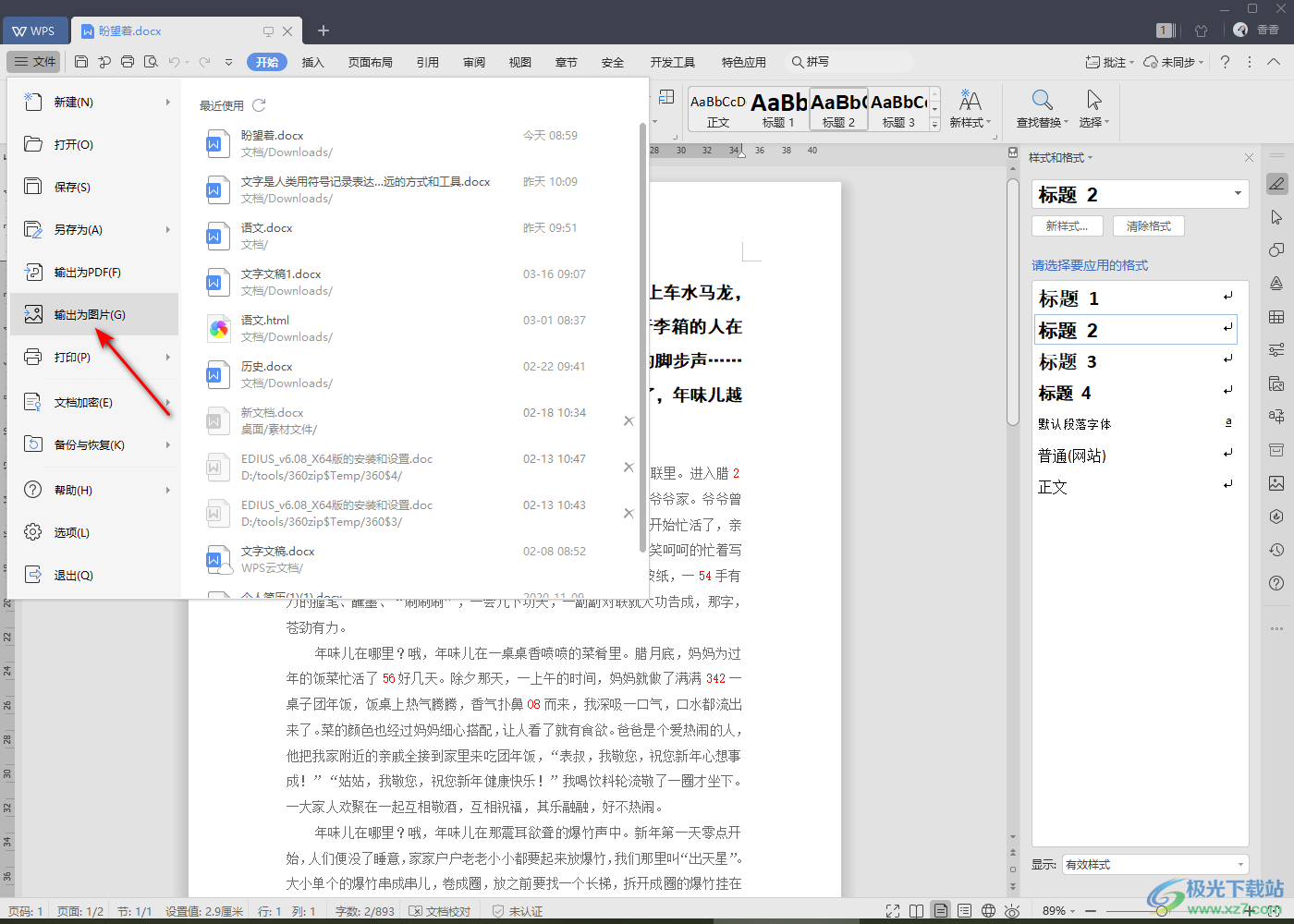Click the redo arrow icon
The width and height of the screenshot is (1294, 924).
[204, 62]
